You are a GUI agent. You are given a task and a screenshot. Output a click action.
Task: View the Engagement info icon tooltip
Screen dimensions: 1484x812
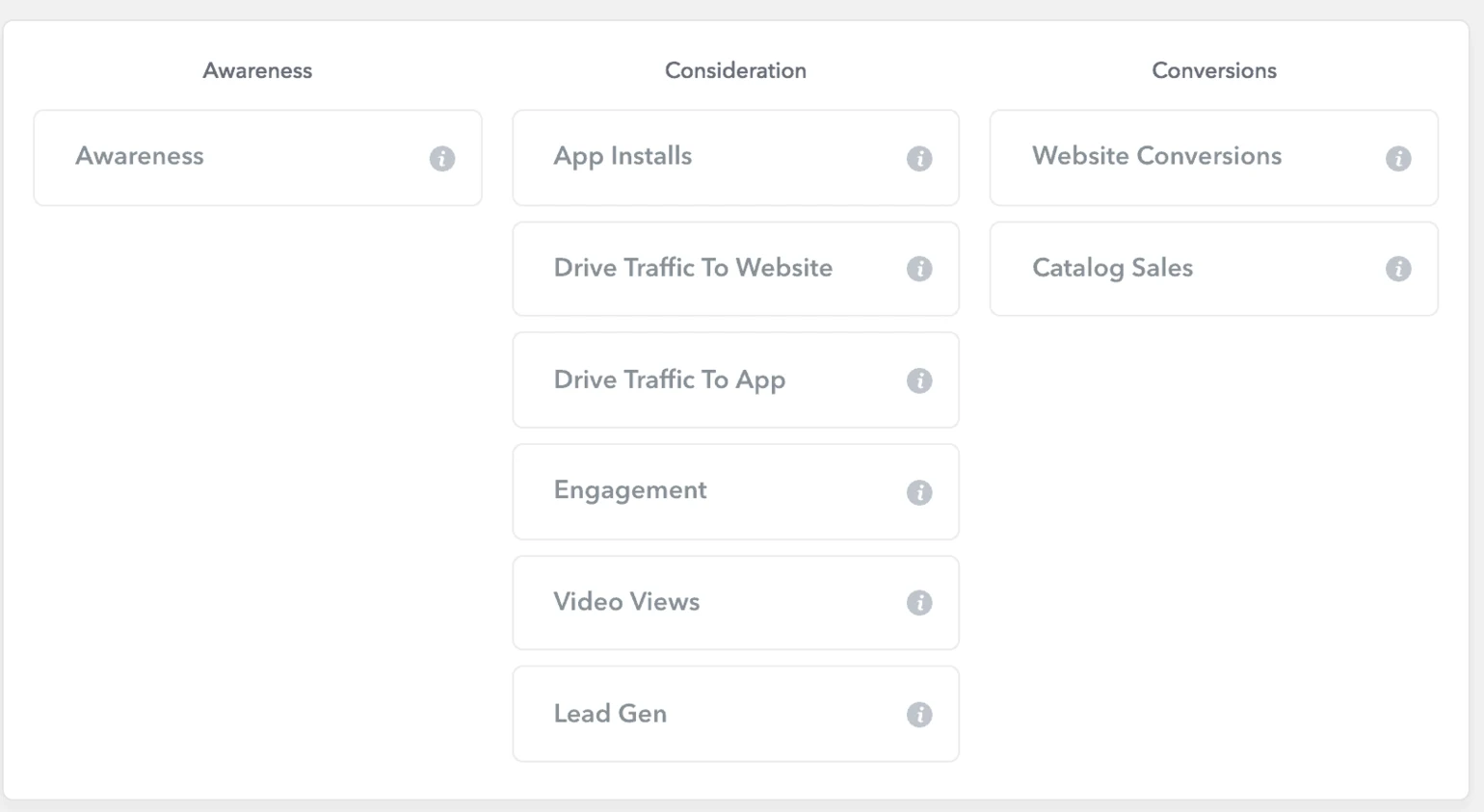(918, 492)
